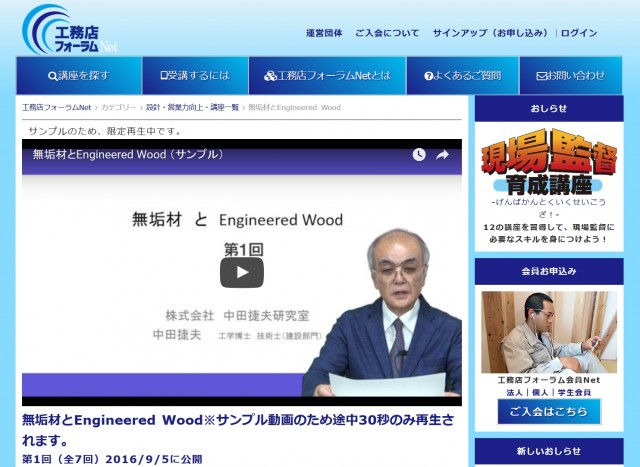Click the ご入会はこちら button
The height and width of the screenshot is (467, 640).
coord(548,412)
